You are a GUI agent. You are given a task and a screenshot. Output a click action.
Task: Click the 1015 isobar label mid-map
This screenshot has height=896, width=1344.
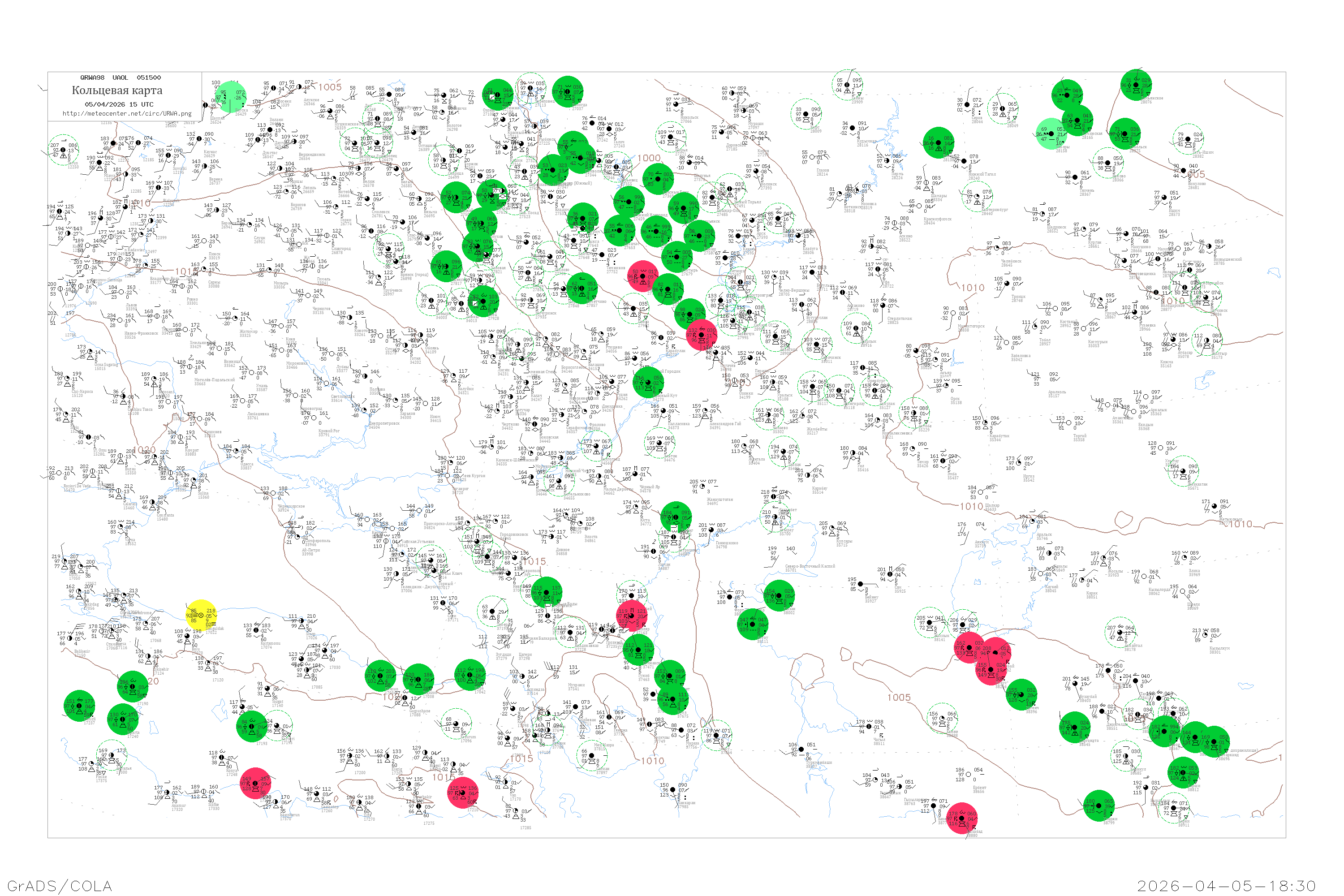(534, 562)
